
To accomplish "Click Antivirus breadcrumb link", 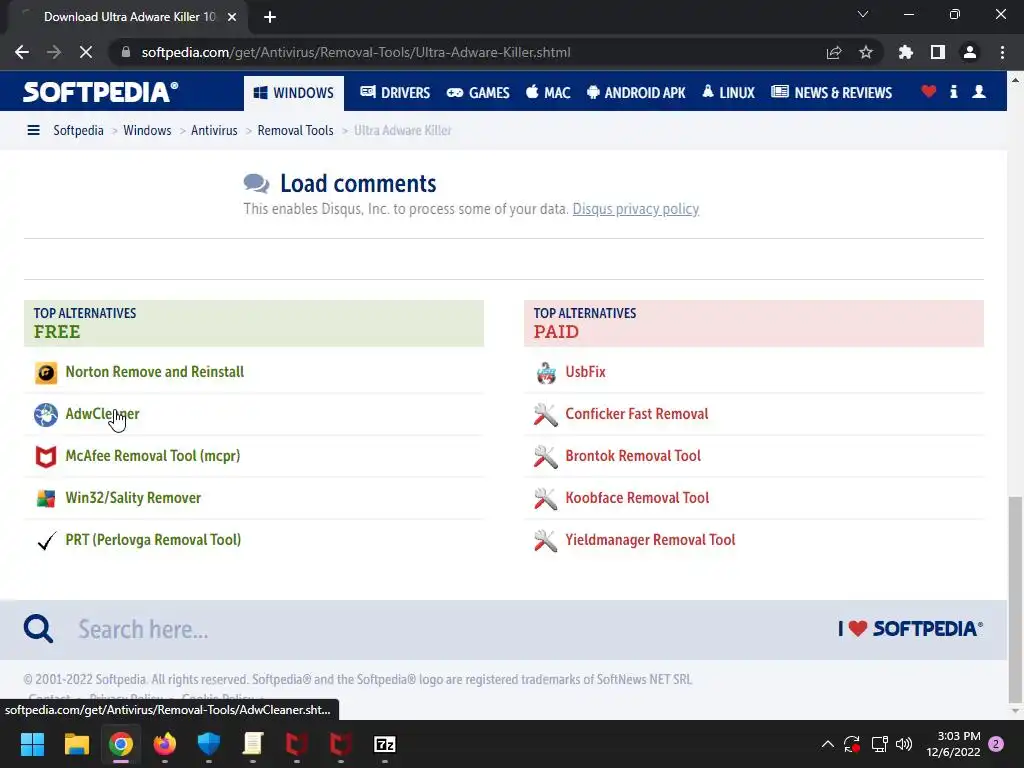I will (x=214, y=131).
